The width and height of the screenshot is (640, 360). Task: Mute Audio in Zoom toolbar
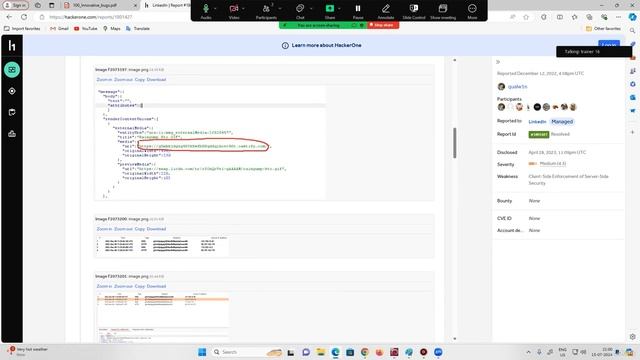point(206,11)
